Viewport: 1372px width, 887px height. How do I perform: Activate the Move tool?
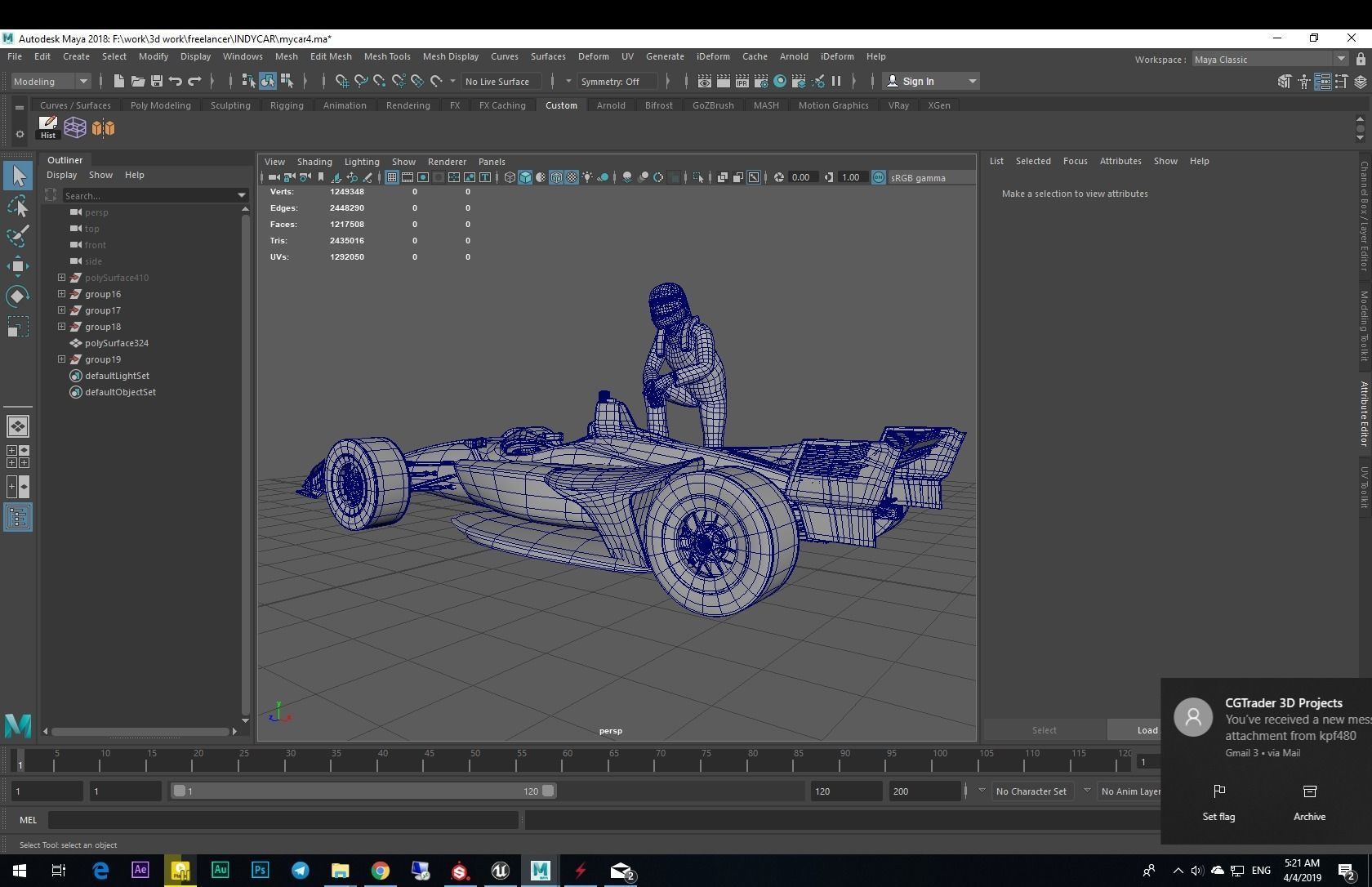[18, 266]
